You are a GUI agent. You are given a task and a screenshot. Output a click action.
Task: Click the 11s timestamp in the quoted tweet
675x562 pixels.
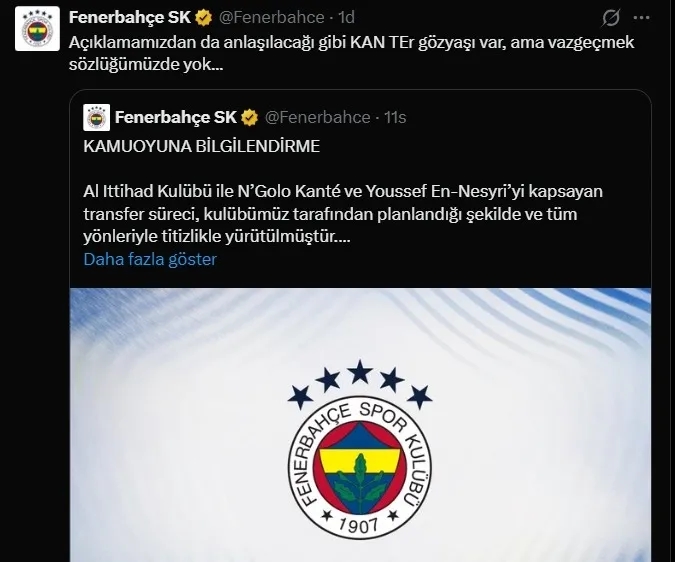[395, 117]
